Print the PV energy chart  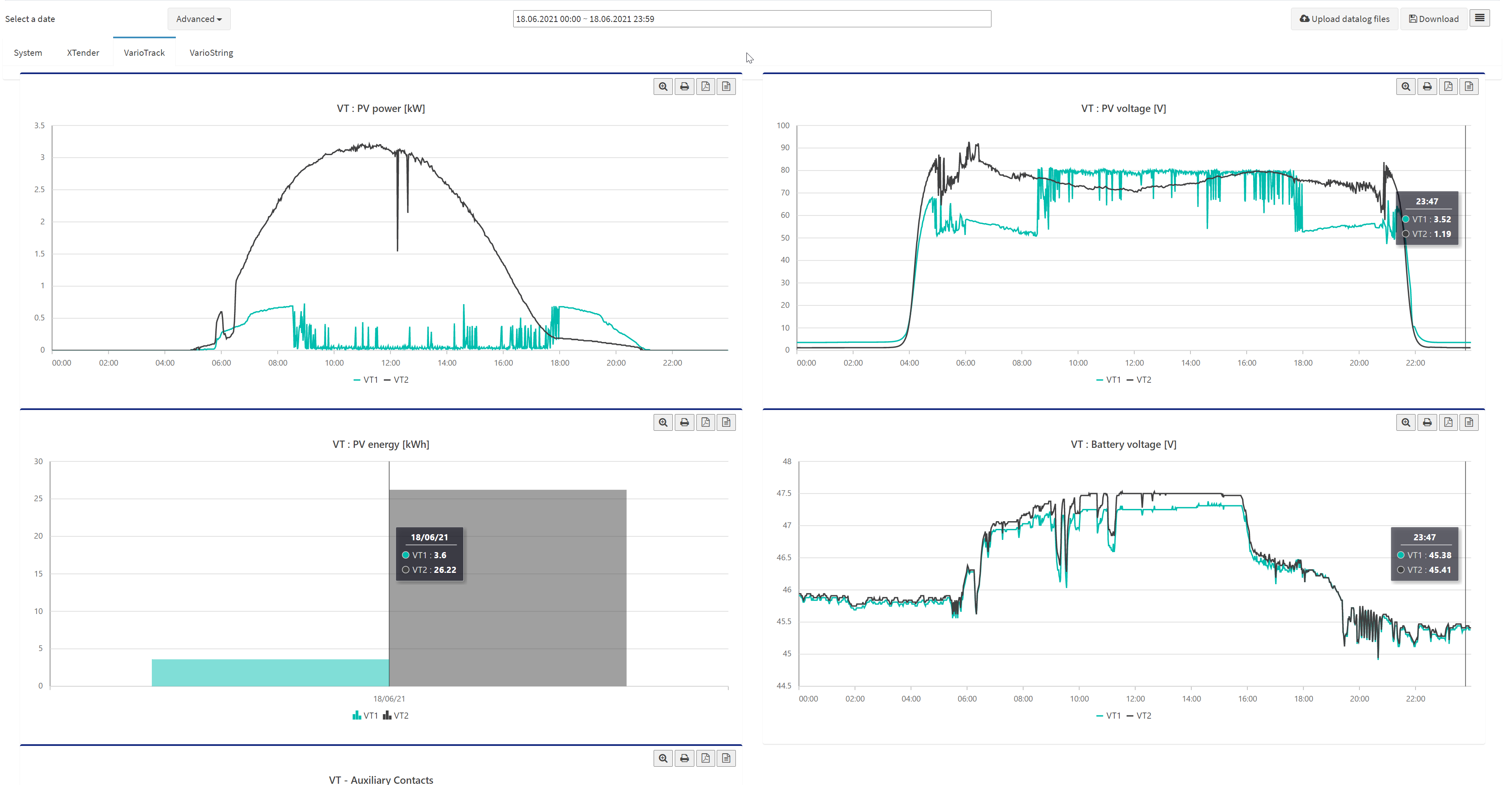point(685,422)
